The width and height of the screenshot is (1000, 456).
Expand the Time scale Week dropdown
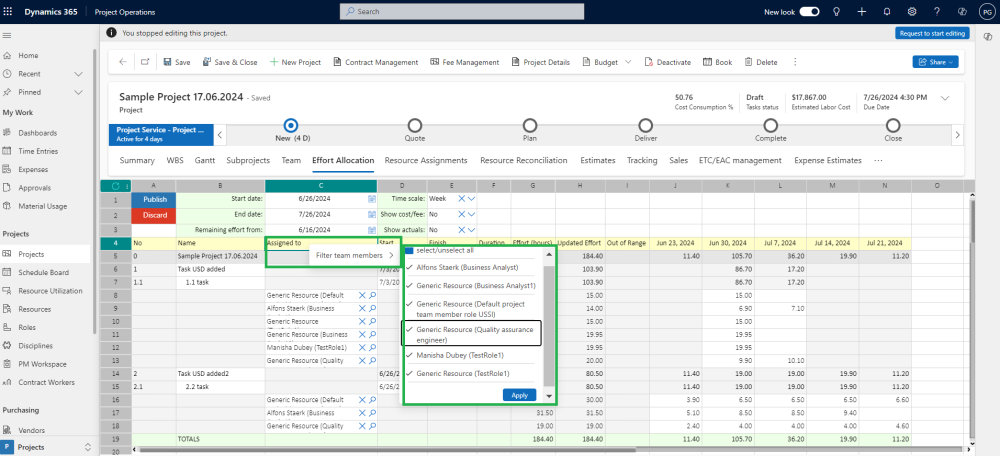471,199
